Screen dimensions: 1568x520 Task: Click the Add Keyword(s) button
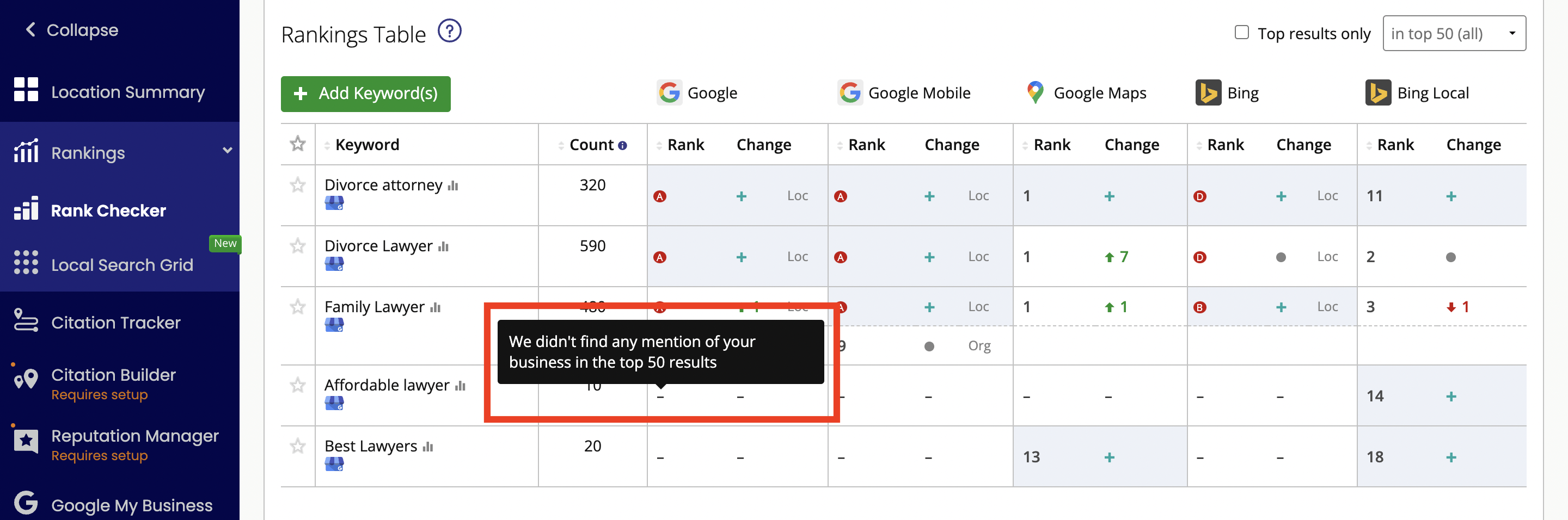click(365, 94)
